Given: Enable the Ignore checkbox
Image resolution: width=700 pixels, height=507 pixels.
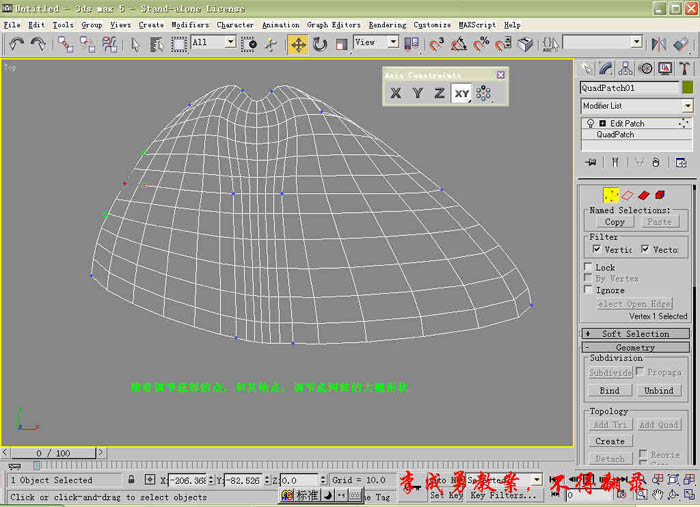Looking at the screenshot, I should tap(588, 290).
